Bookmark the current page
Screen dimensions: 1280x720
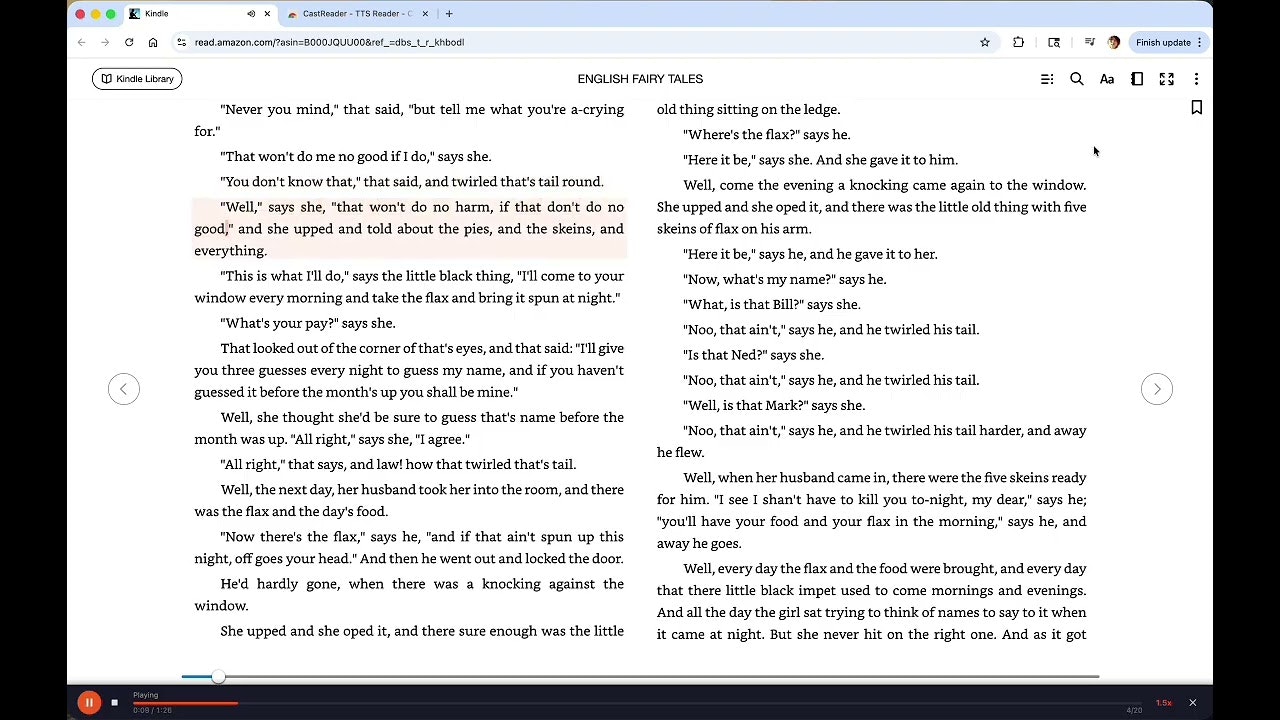point(1196,107)
